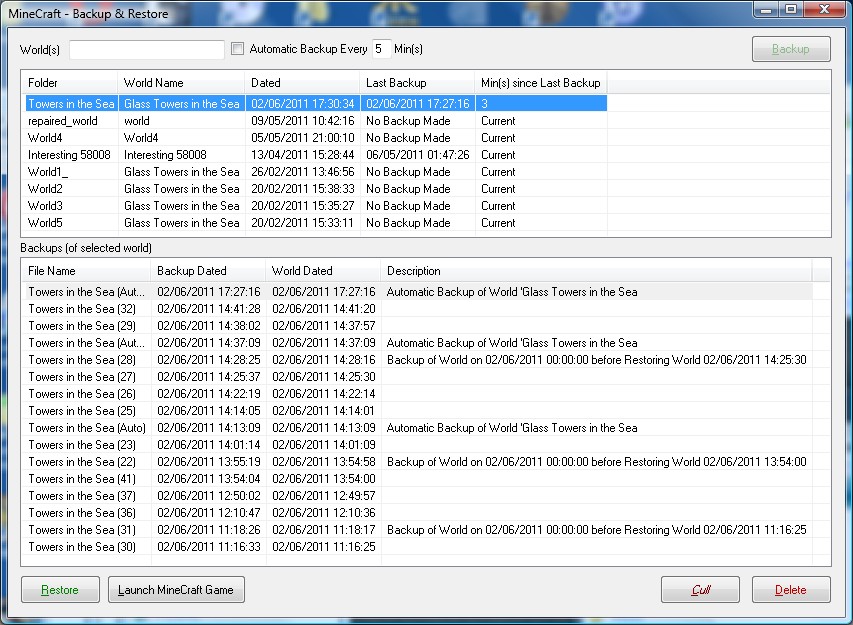Viewport: 853px width, 625px height.
Task: Launch MineCraft Game button
Action: pyautogui.click(x=176, y=590)
